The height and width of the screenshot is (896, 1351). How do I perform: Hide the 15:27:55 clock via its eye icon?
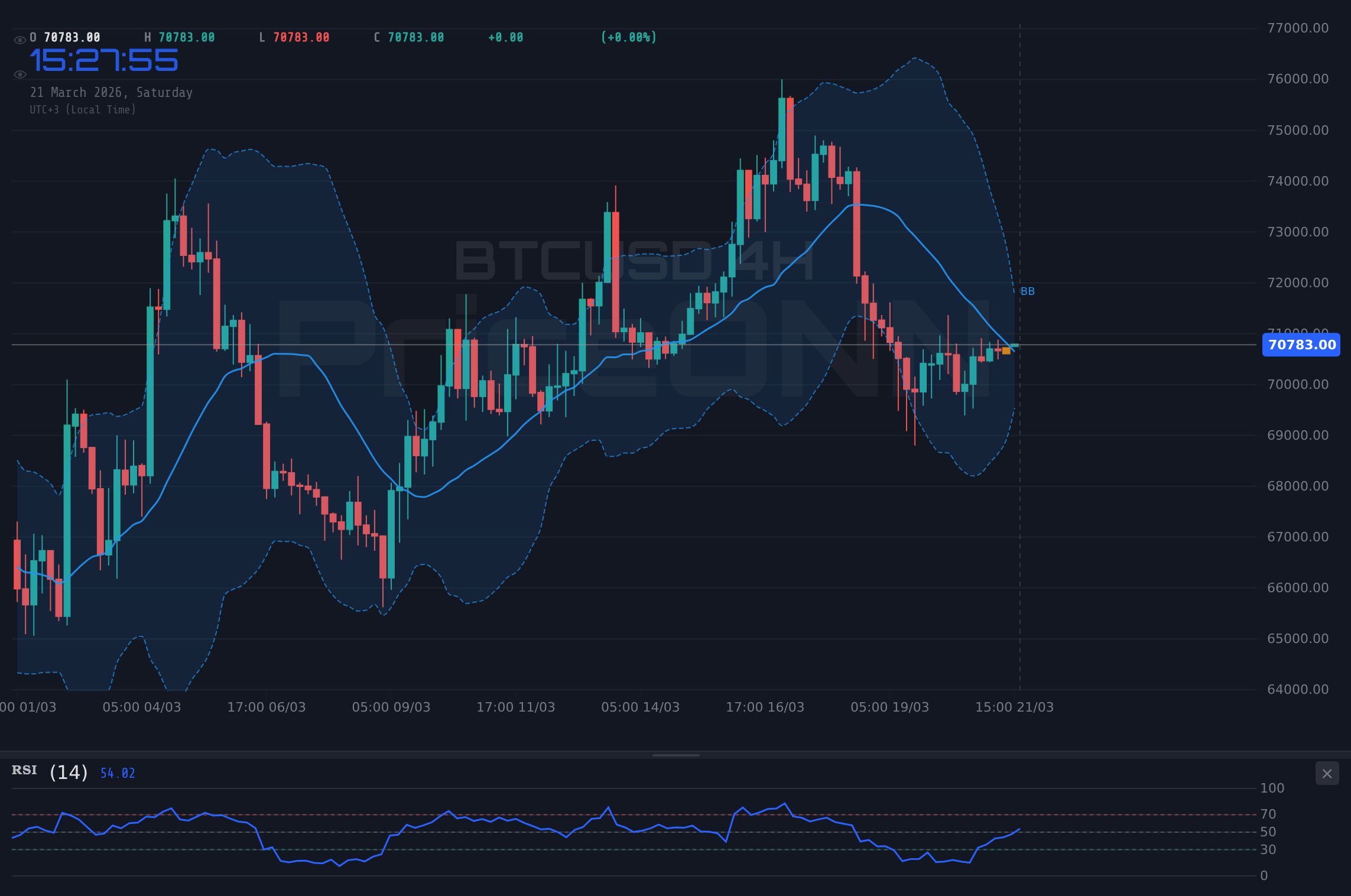19,73
